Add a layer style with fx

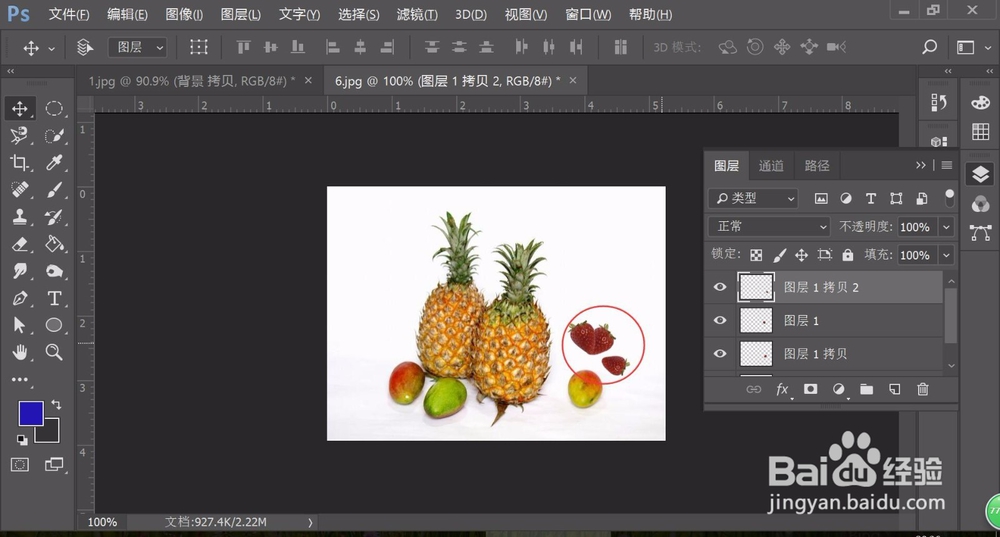tap(783, 389)
